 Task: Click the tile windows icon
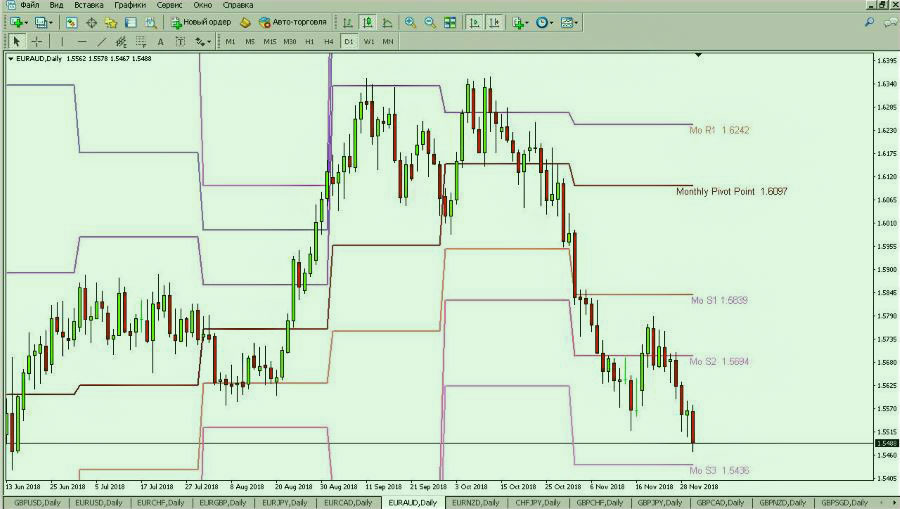click(450, 22)
